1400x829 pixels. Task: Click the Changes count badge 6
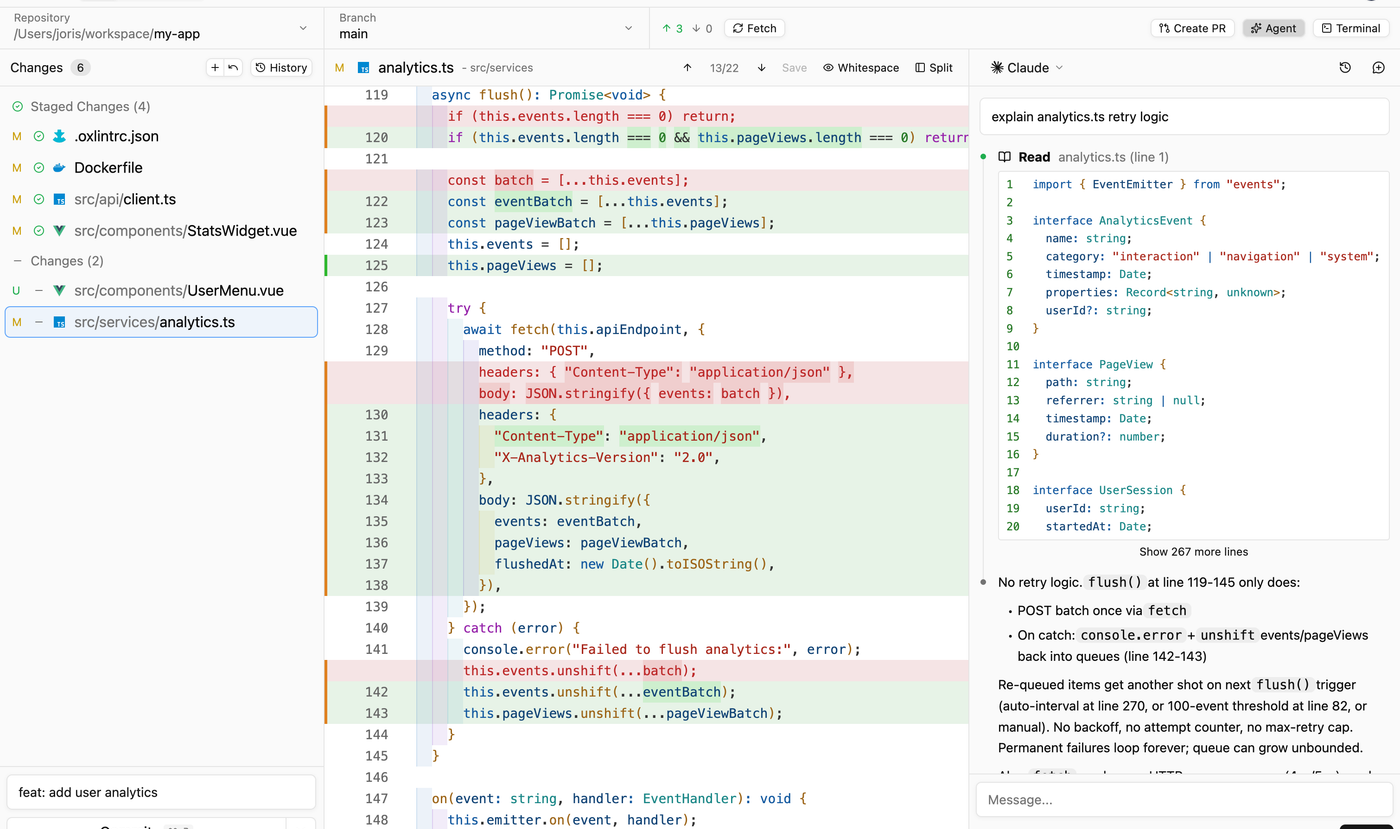click(x=80, y=68)
